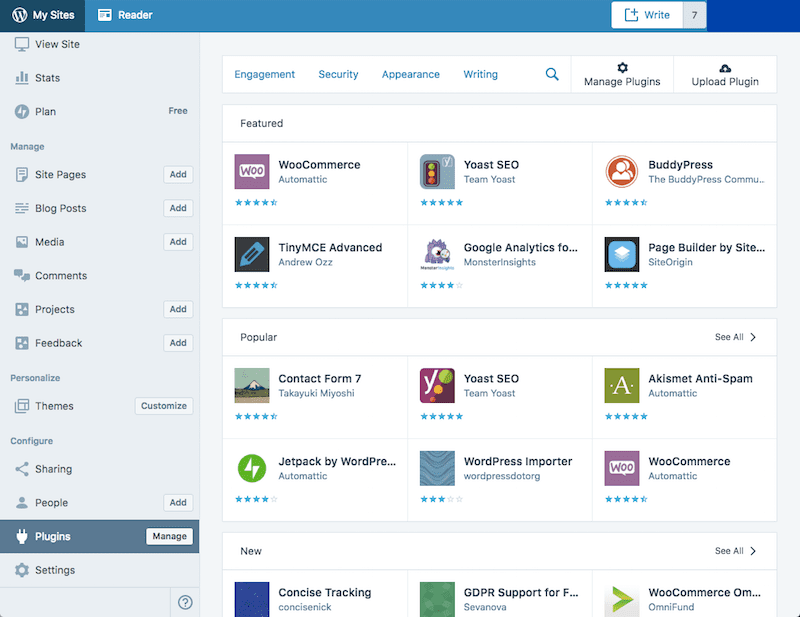Viewport: 800px width, 617px height.
Task: Click the Write button
Action: pos(647,15)
